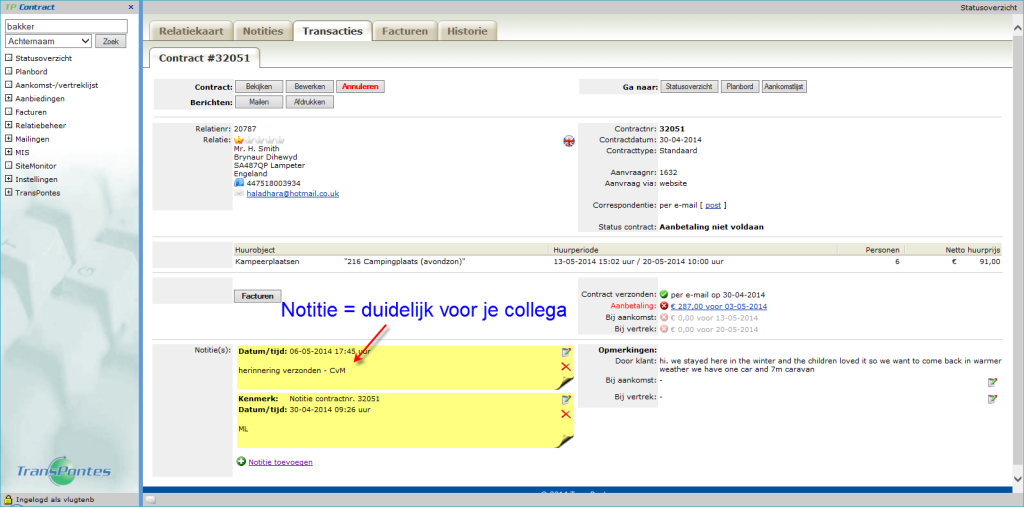Switch to the Facturen tab
The width and height of the screenshot is (1024, 507).
pos(404,31)
